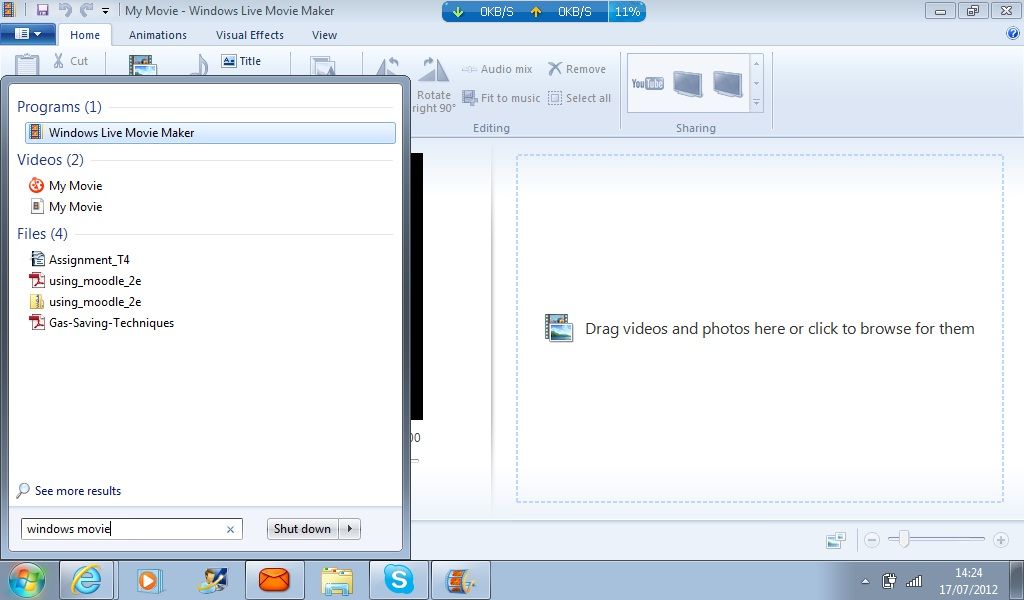Click the Windows Start orb

(27, 580)
